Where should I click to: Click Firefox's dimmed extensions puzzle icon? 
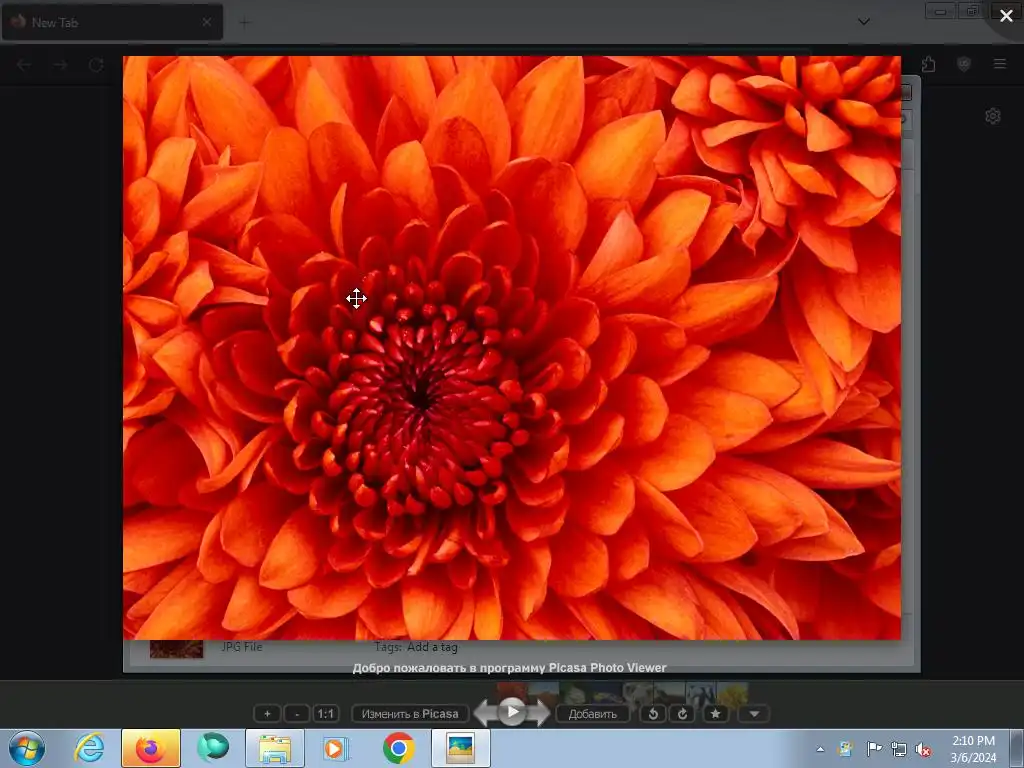coord(928,64)
